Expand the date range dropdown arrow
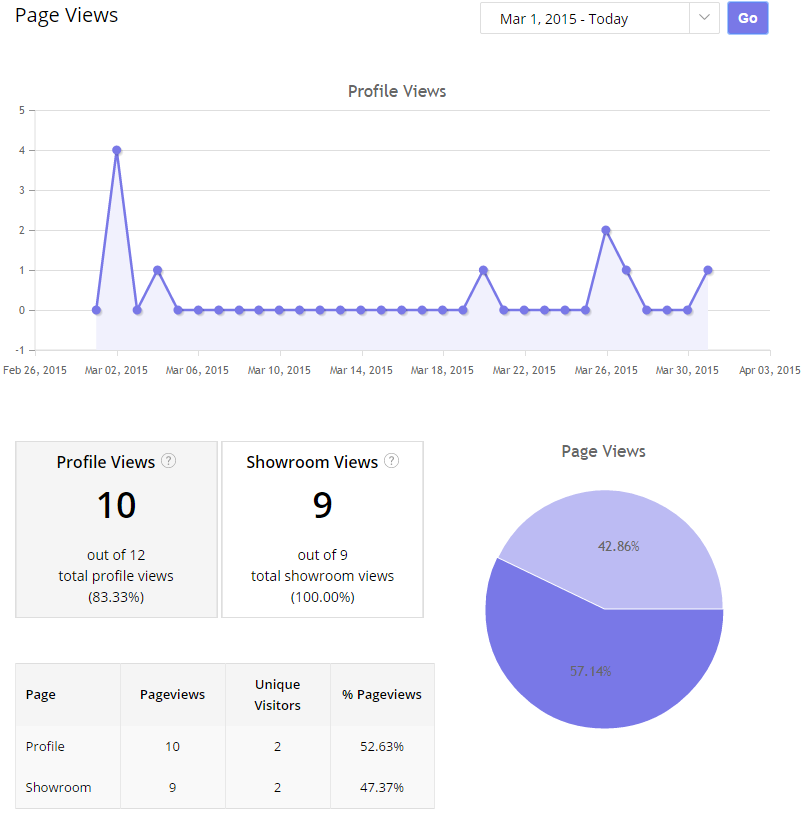The image size is (812, 818). click(x=703, y=18)
